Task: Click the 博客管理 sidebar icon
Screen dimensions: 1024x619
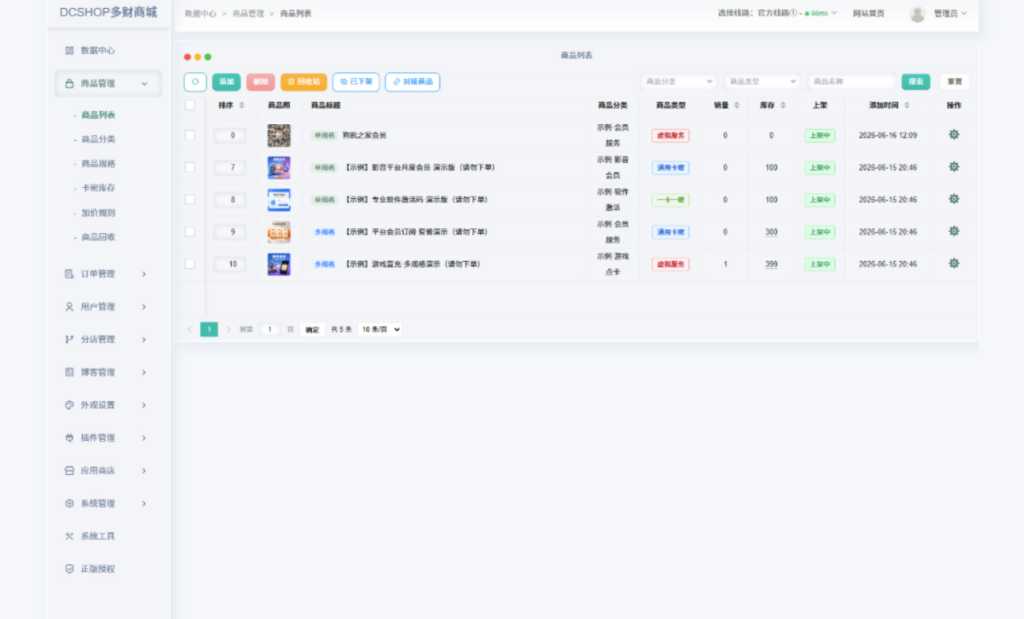Action: (69, 372)
